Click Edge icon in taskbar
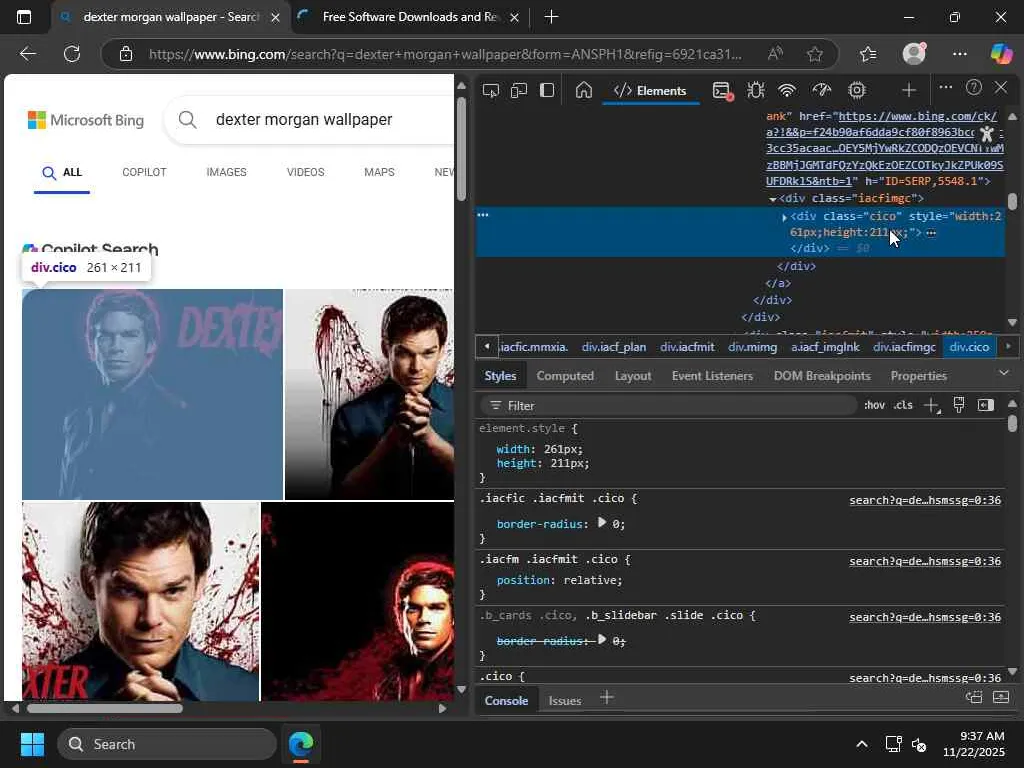This screenshot has height=768, width=1024. (301, 744)
